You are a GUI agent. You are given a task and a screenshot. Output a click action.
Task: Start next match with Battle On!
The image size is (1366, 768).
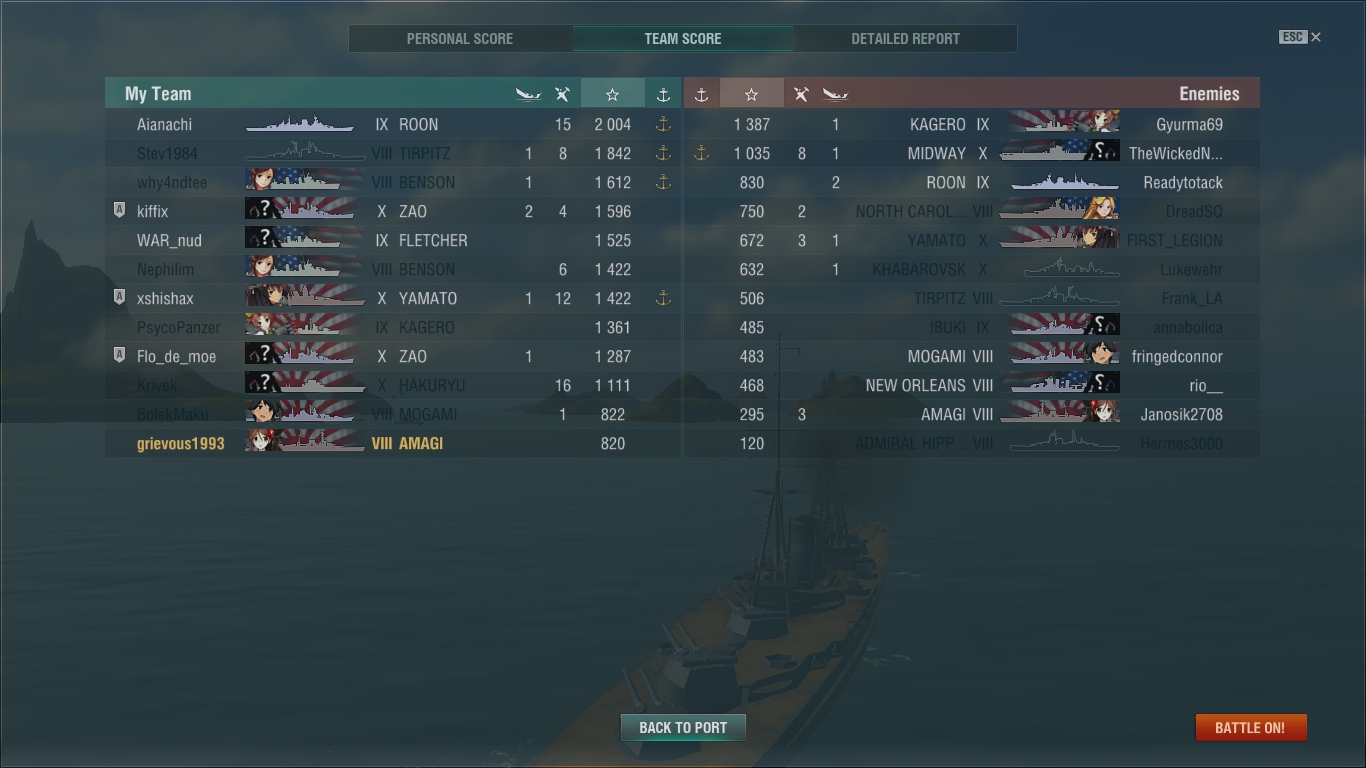pyautogui.click(x=1250, y=727)
